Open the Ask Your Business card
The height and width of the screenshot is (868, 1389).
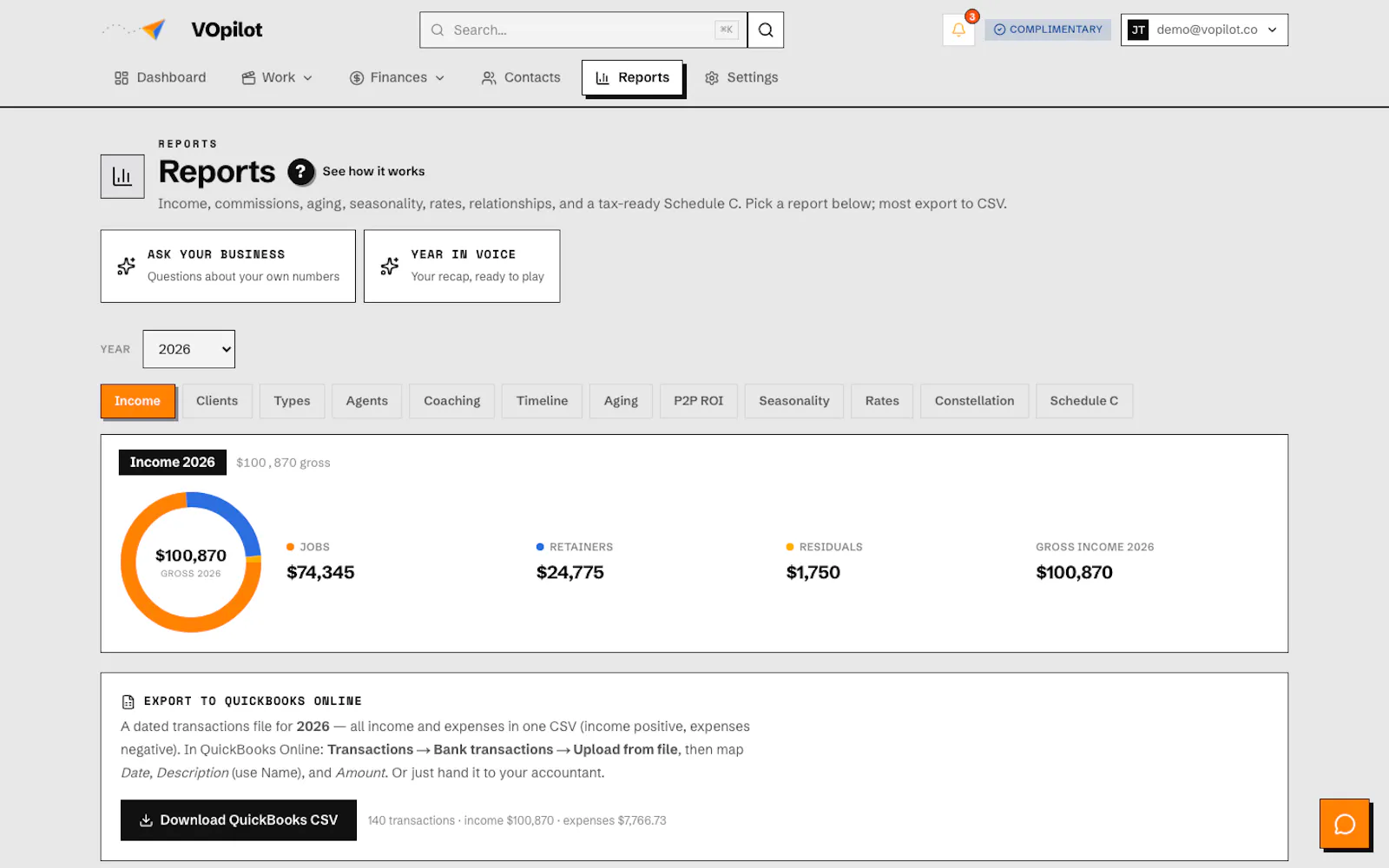228,266
